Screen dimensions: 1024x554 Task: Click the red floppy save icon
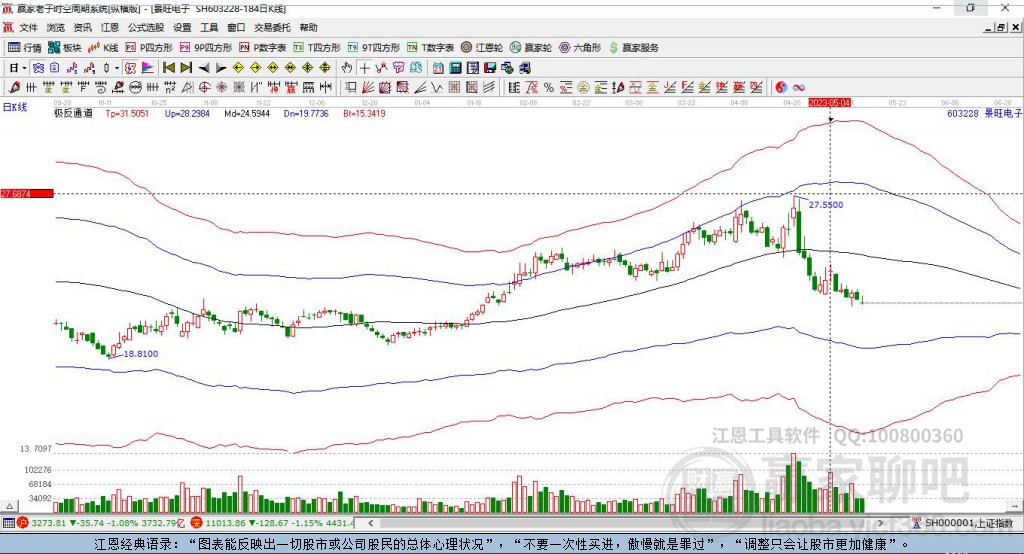tap(490, 68)
